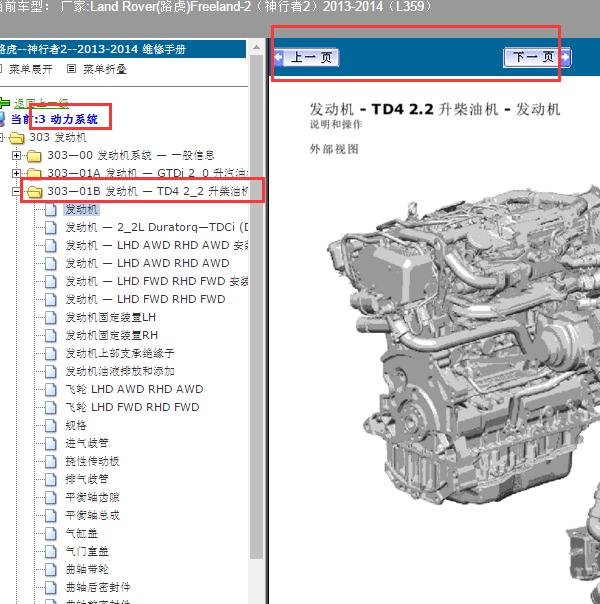Viewport: 600px width, 604px height.
Task: Select the 当前:3 动力系统 heading
Action: point(54,119)
